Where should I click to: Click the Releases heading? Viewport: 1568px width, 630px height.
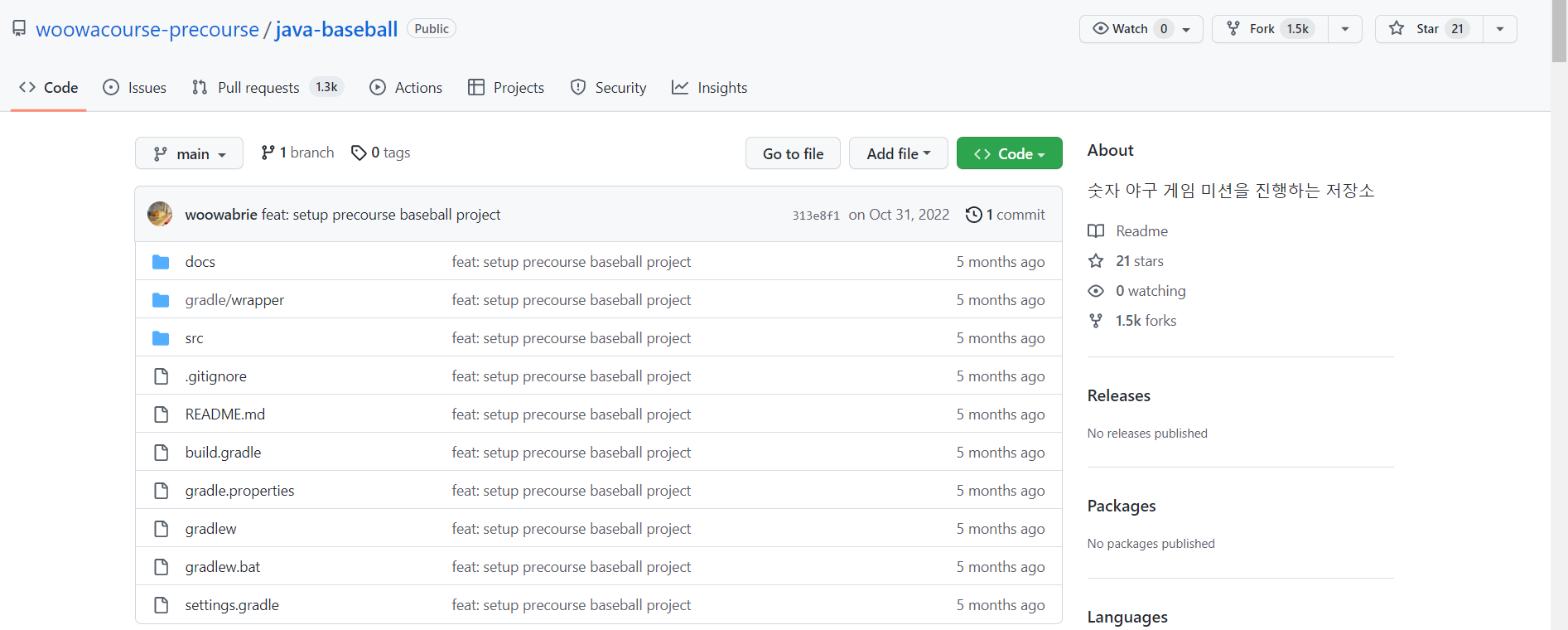tap(1119, 396)
